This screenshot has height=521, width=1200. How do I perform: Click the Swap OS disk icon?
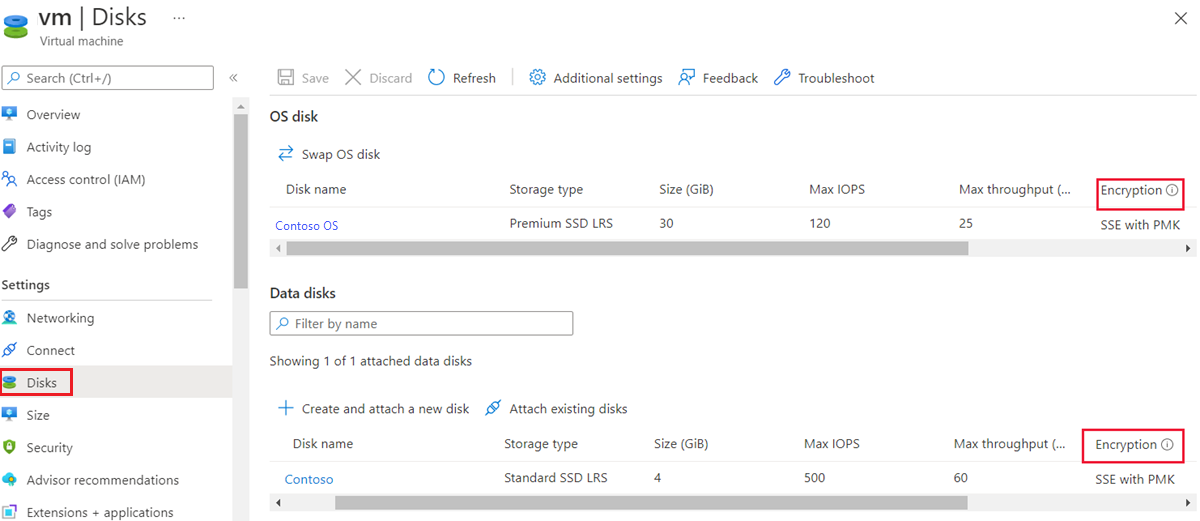point(286,154)
